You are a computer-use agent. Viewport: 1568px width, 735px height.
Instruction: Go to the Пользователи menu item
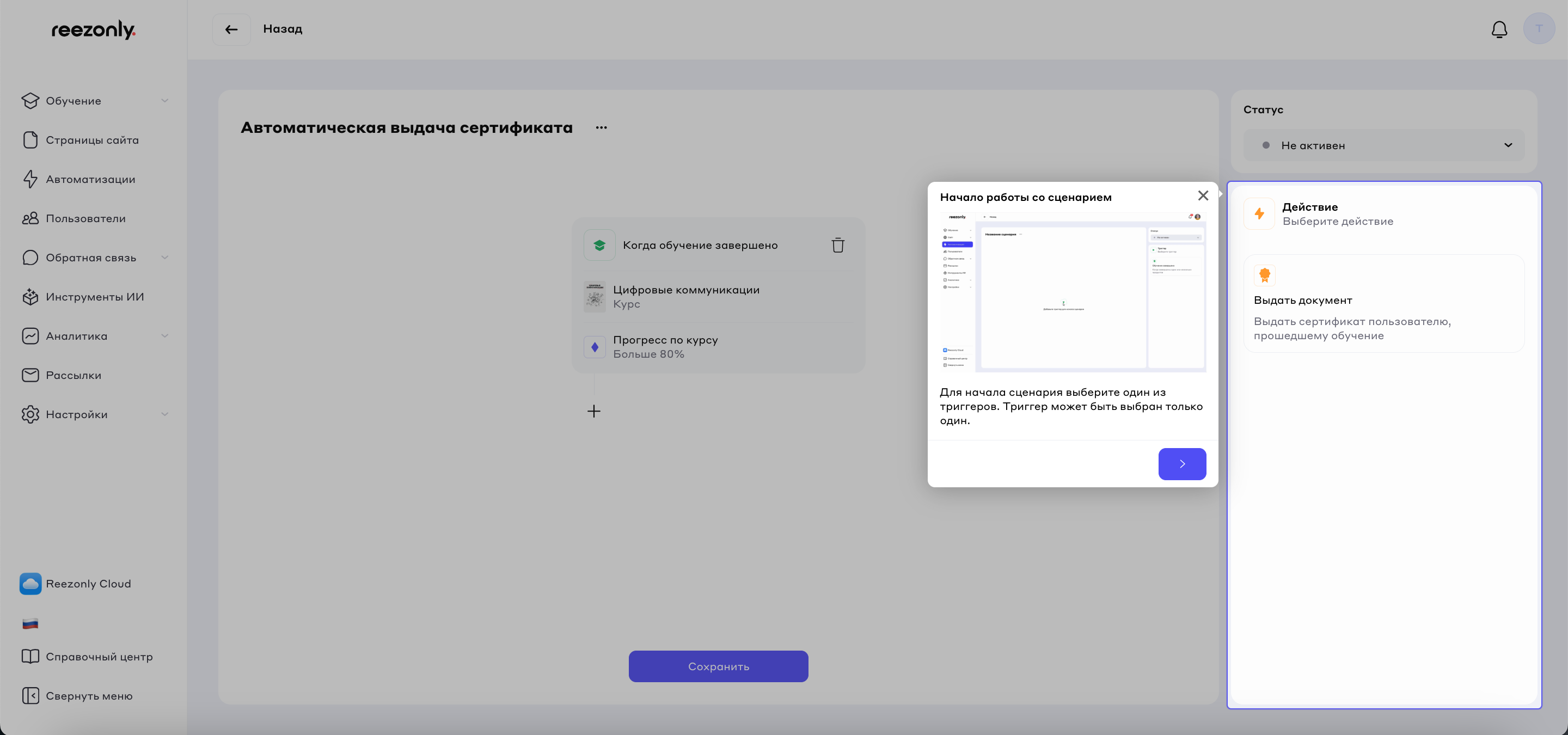point(85,218)
